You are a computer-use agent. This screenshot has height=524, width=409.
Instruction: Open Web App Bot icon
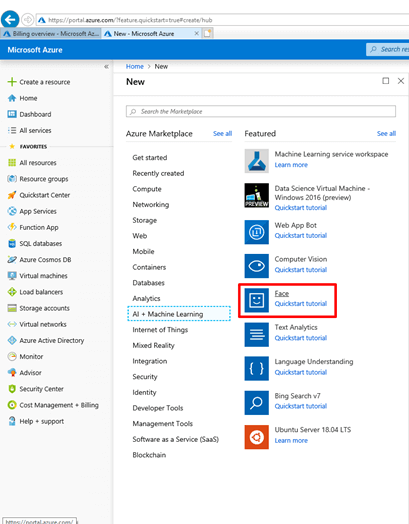[x=256, y=232]
